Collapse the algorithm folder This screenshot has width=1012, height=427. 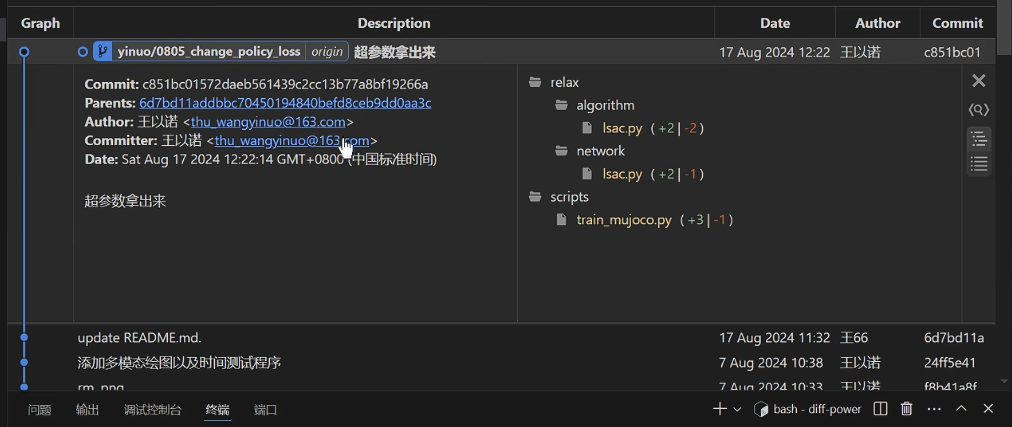pyautogui.click(x=604, y=105)
